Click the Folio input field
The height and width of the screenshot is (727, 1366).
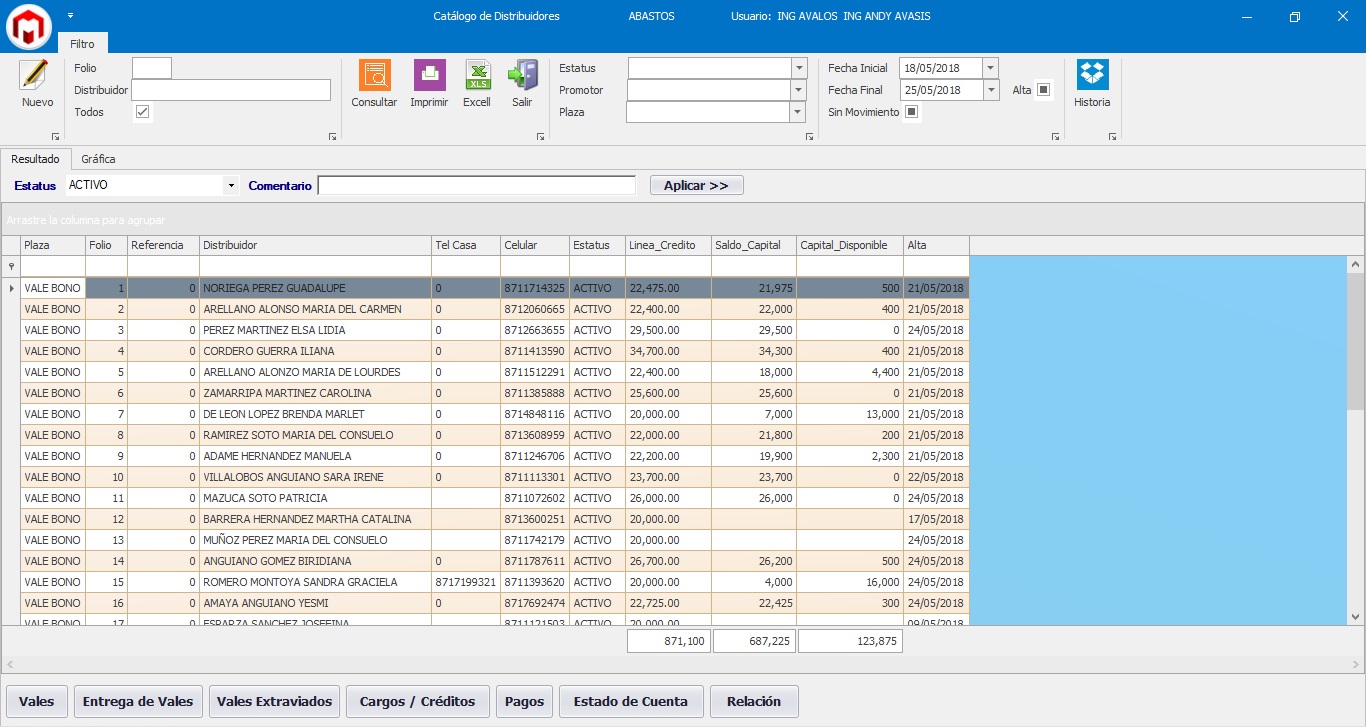point(152,68)
